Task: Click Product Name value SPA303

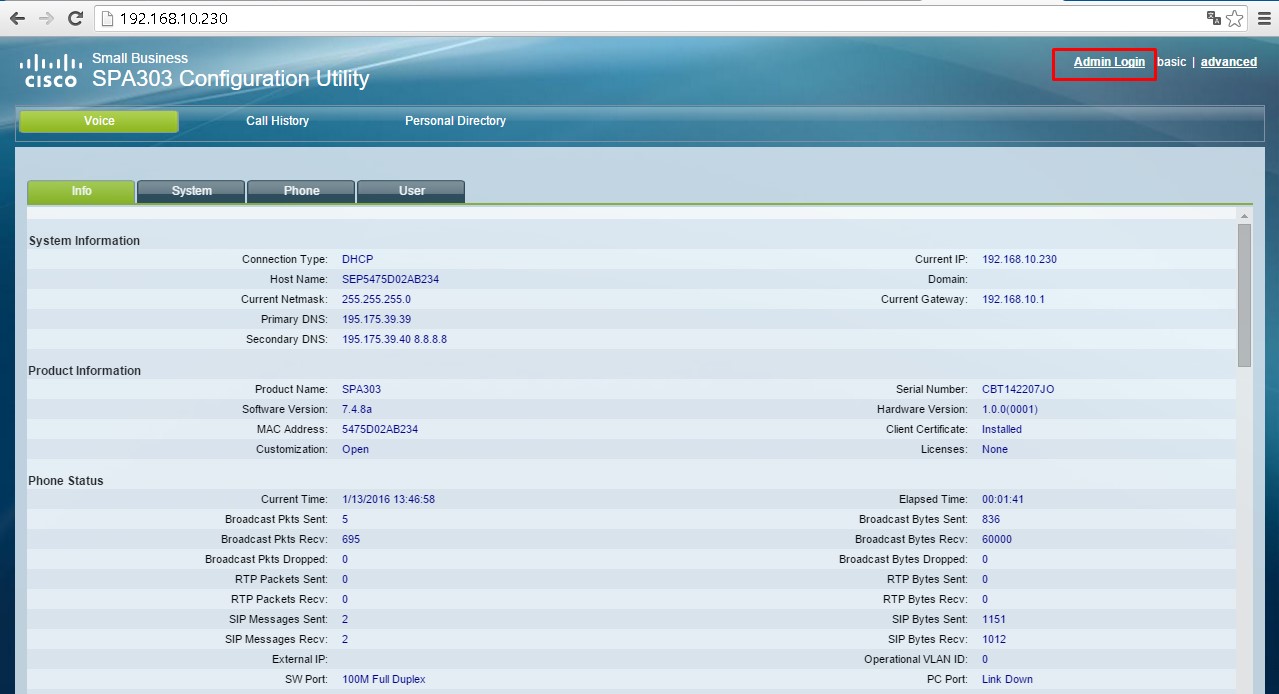Action: tap(361, 389)
